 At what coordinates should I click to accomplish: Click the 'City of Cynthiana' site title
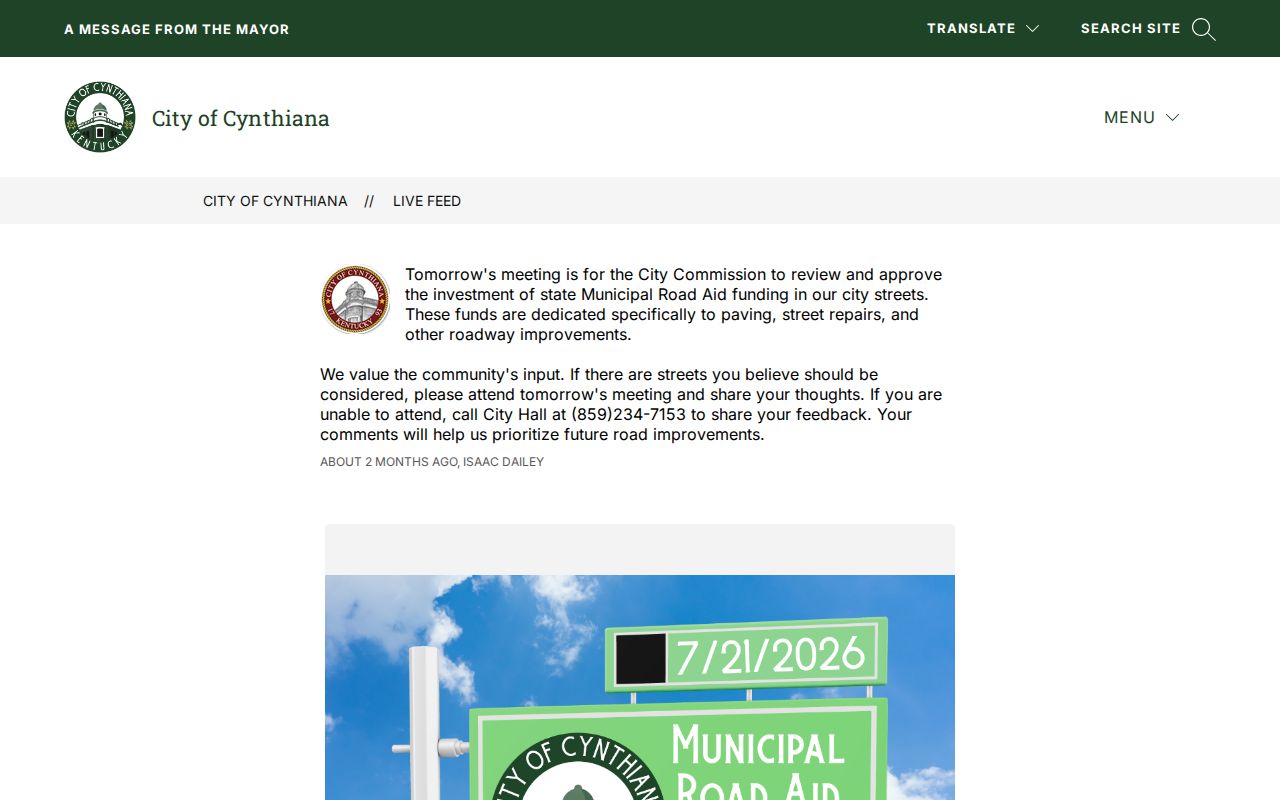pos(241,118)
